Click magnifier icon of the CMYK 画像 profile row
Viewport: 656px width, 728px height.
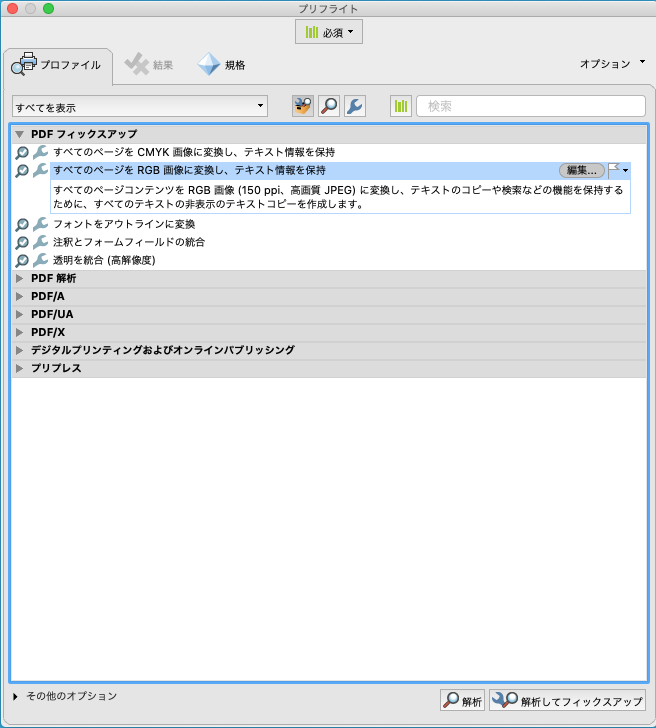(x=22, y=152)
